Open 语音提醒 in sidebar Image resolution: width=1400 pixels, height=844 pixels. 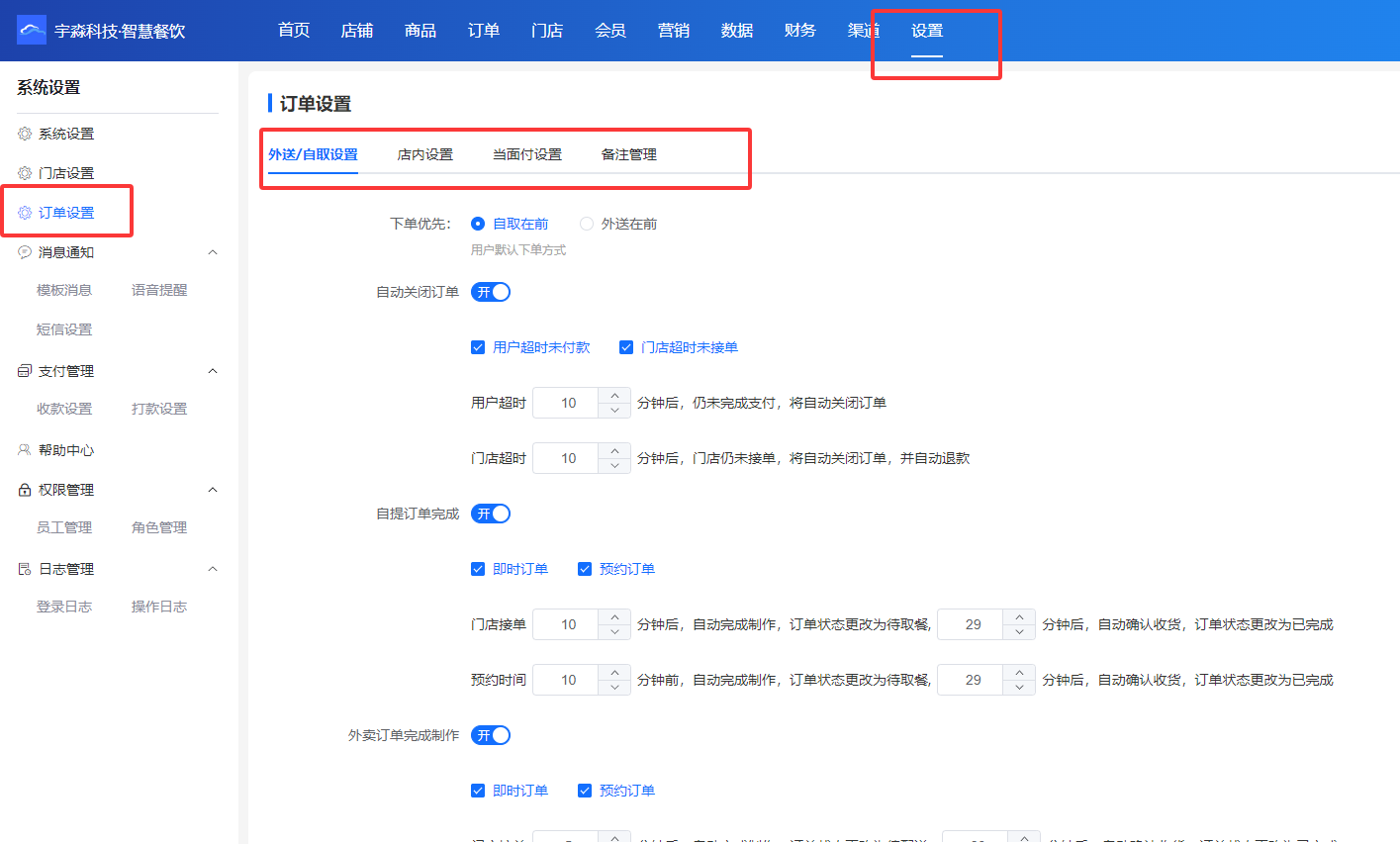[159, 290]
